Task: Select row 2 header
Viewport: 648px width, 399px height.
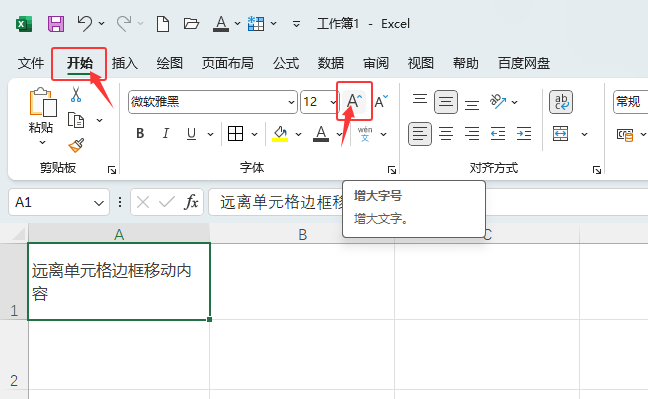Action: [14, 354]
